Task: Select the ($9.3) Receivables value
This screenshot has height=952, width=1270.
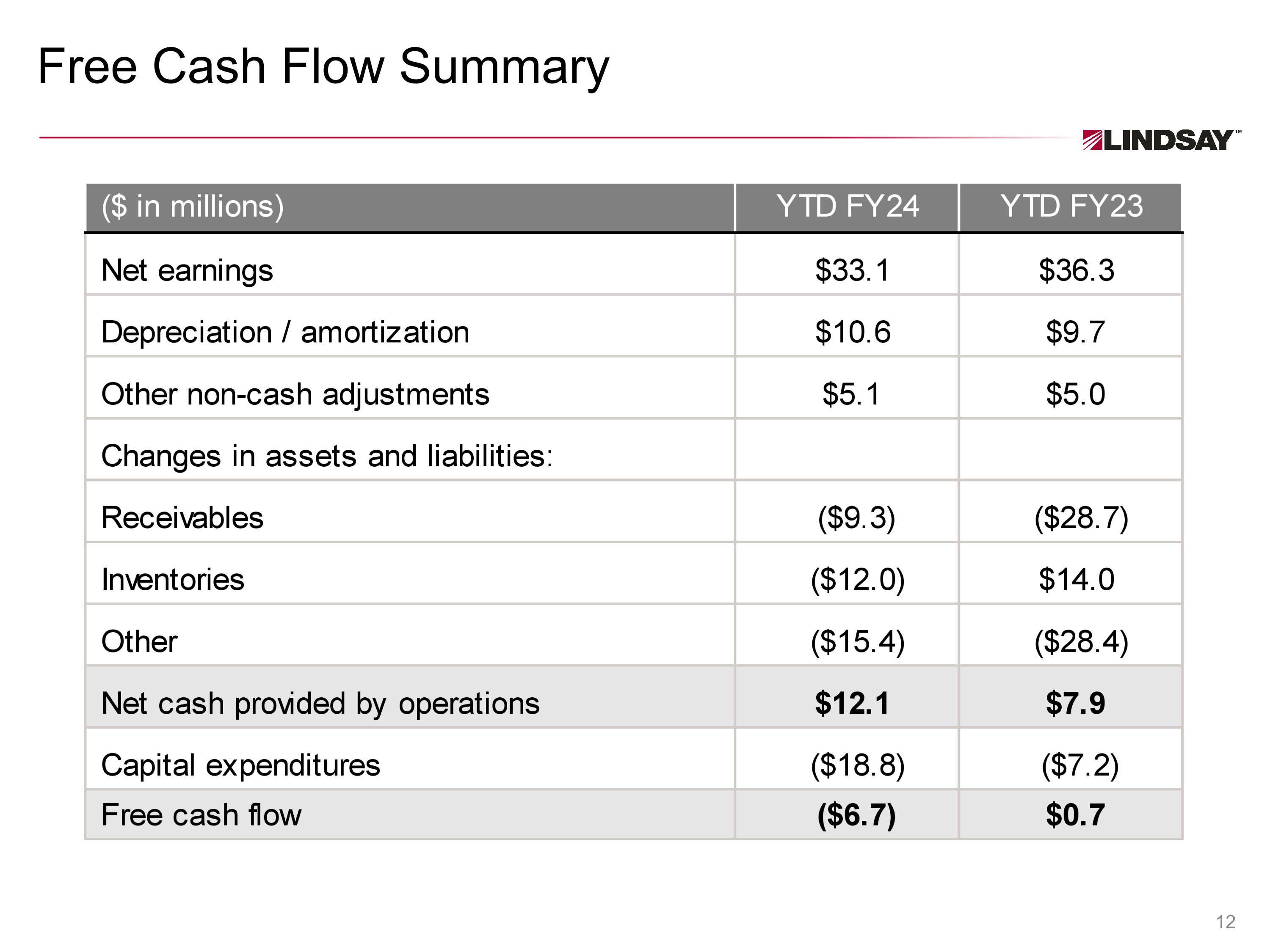Action: [856, 517]
